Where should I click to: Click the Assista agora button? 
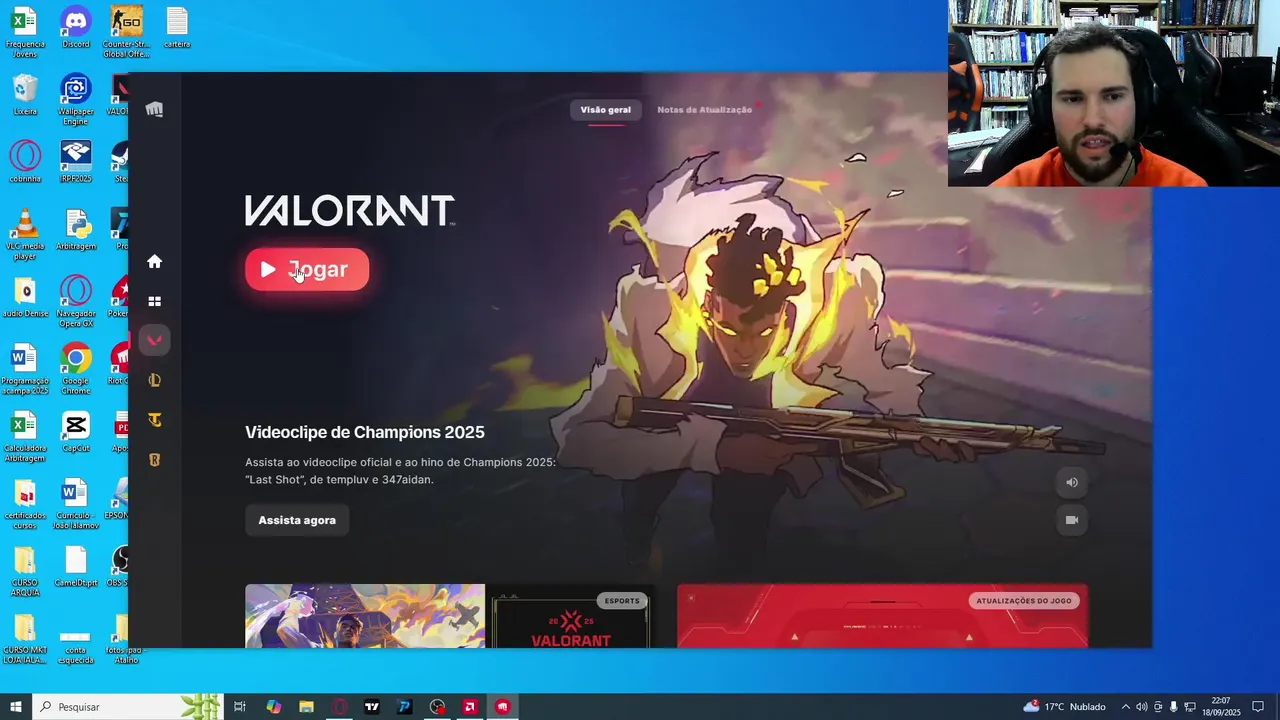click(x=297, y=520)
